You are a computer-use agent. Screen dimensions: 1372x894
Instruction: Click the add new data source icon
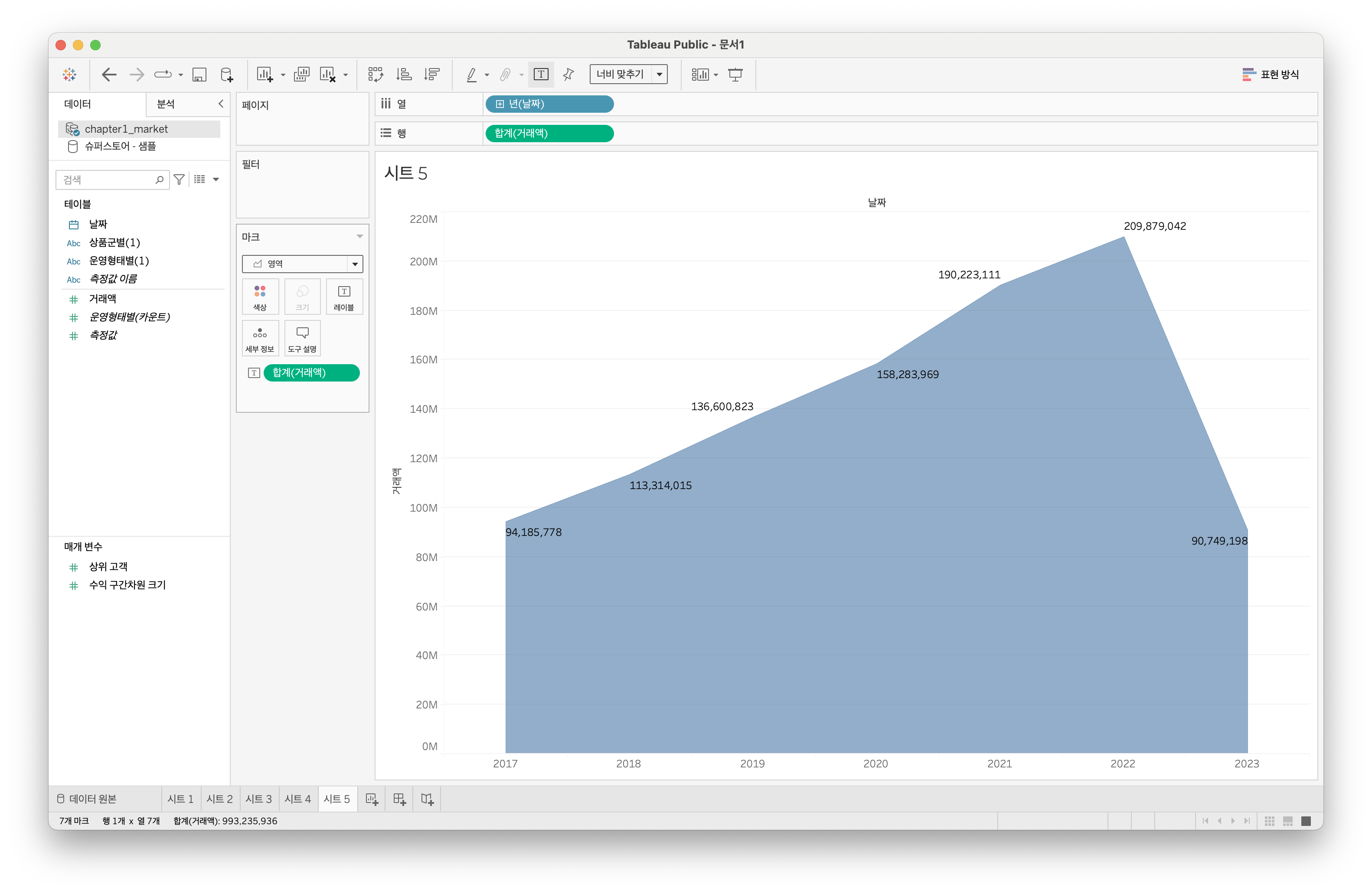pyautogui.click(x=227, y=75)
